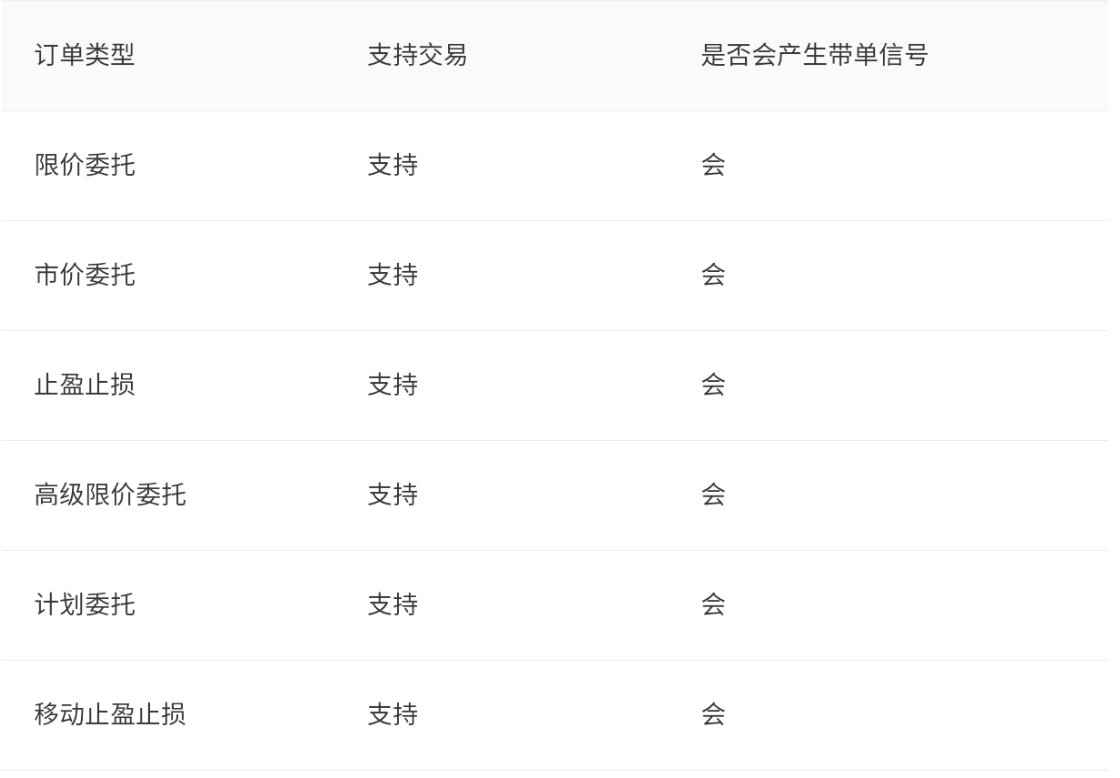The height and width of the screenshot is (778, 1120).
Task: Click 支持 in the 限价委托 row
Action: click(392, 166)
